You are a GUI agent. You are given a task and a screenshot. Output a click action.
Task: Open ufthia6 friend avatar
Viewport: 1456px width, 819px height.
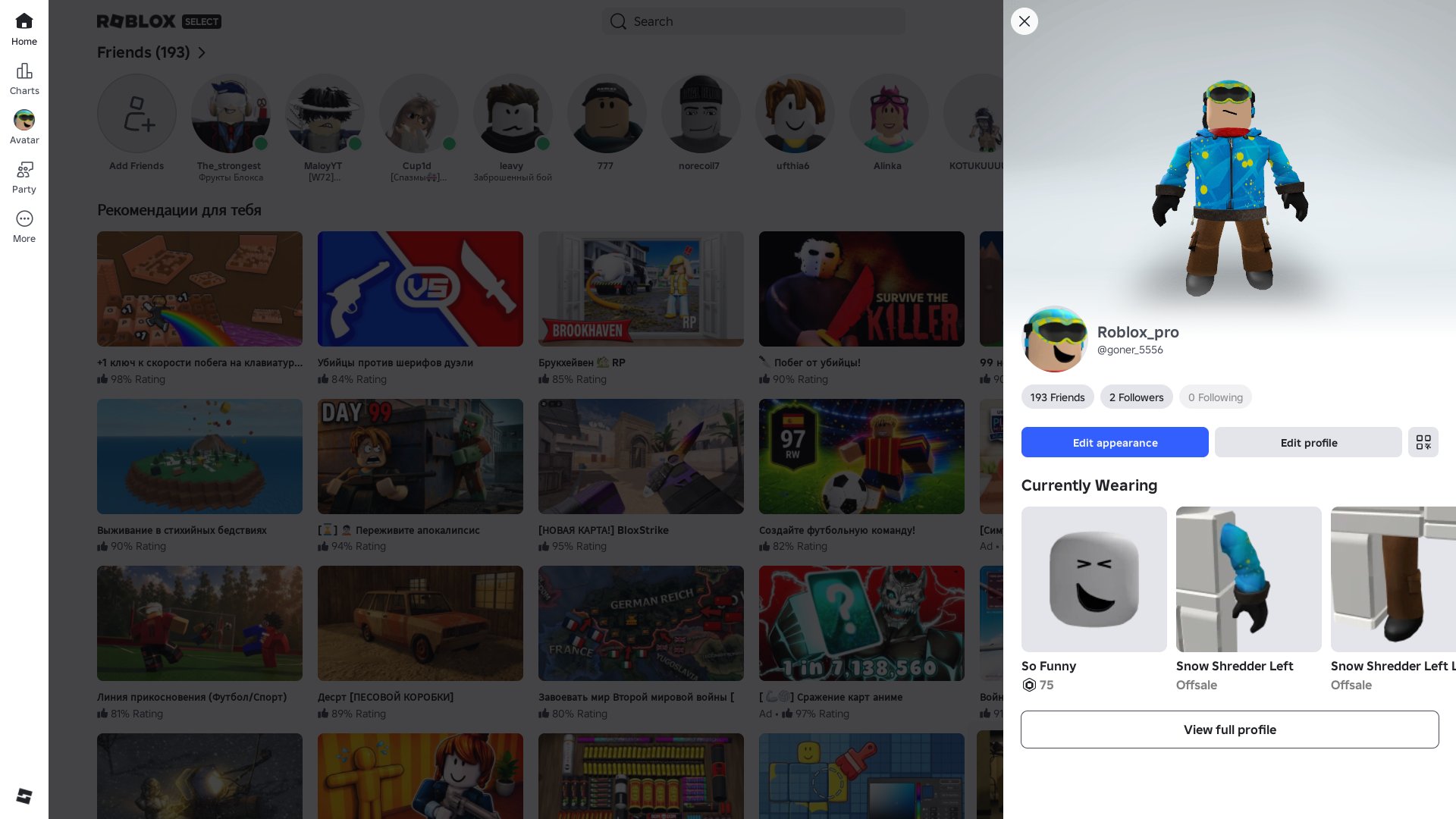[x=795, y=114]
